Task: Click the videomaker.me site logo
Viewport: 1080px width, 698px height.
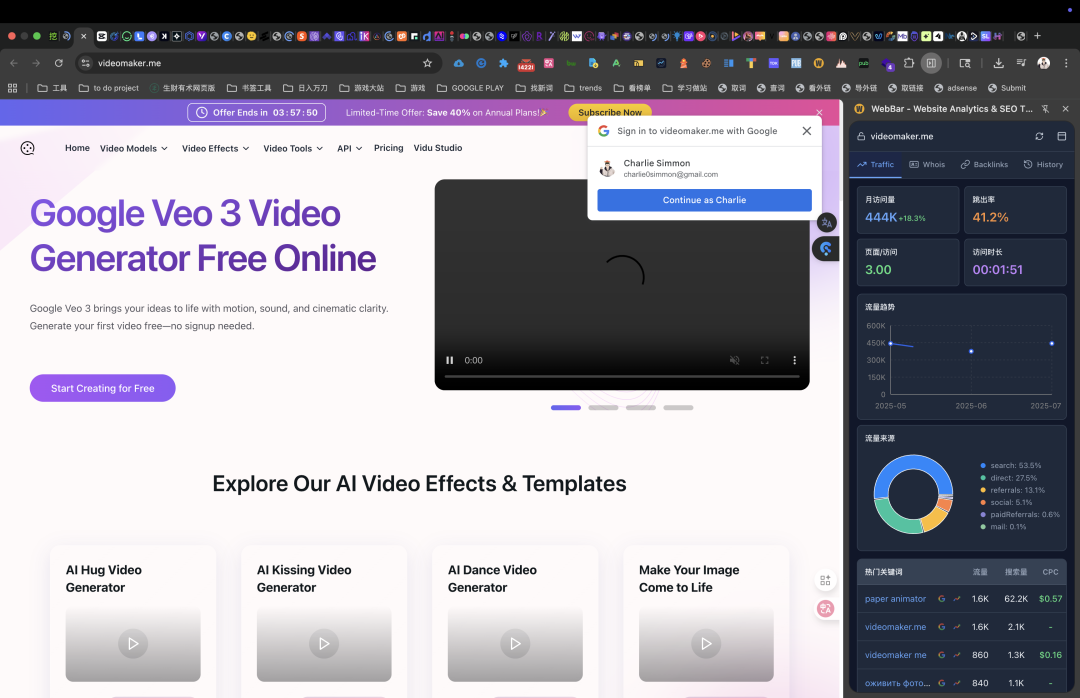Action: 28,148
